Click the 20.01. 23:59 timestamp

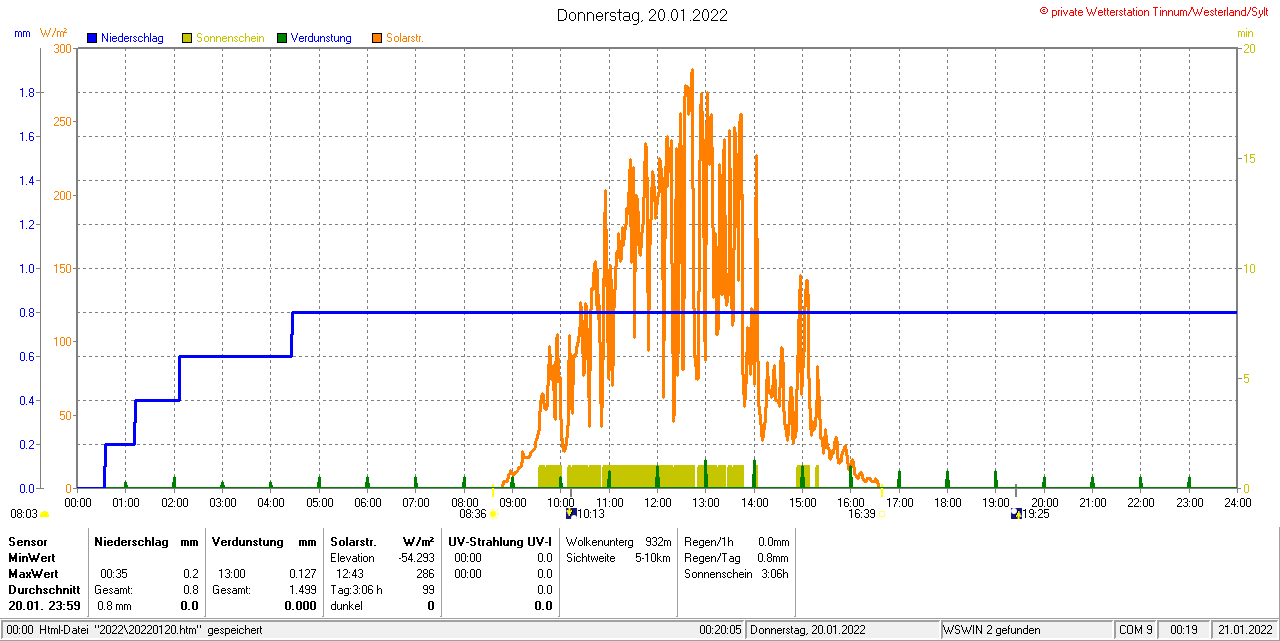(44, 606)
